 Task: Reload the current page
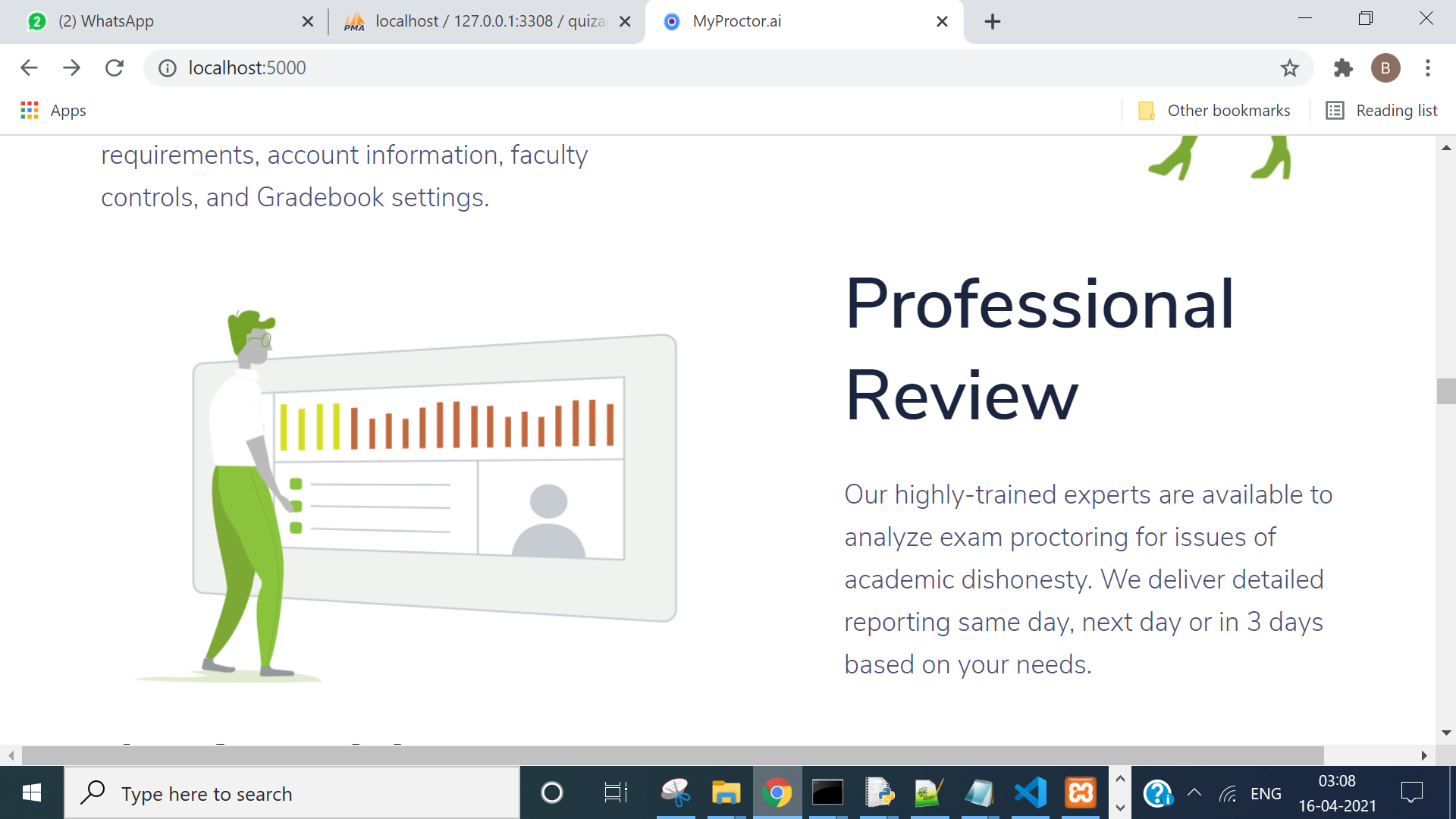(115, 68)
